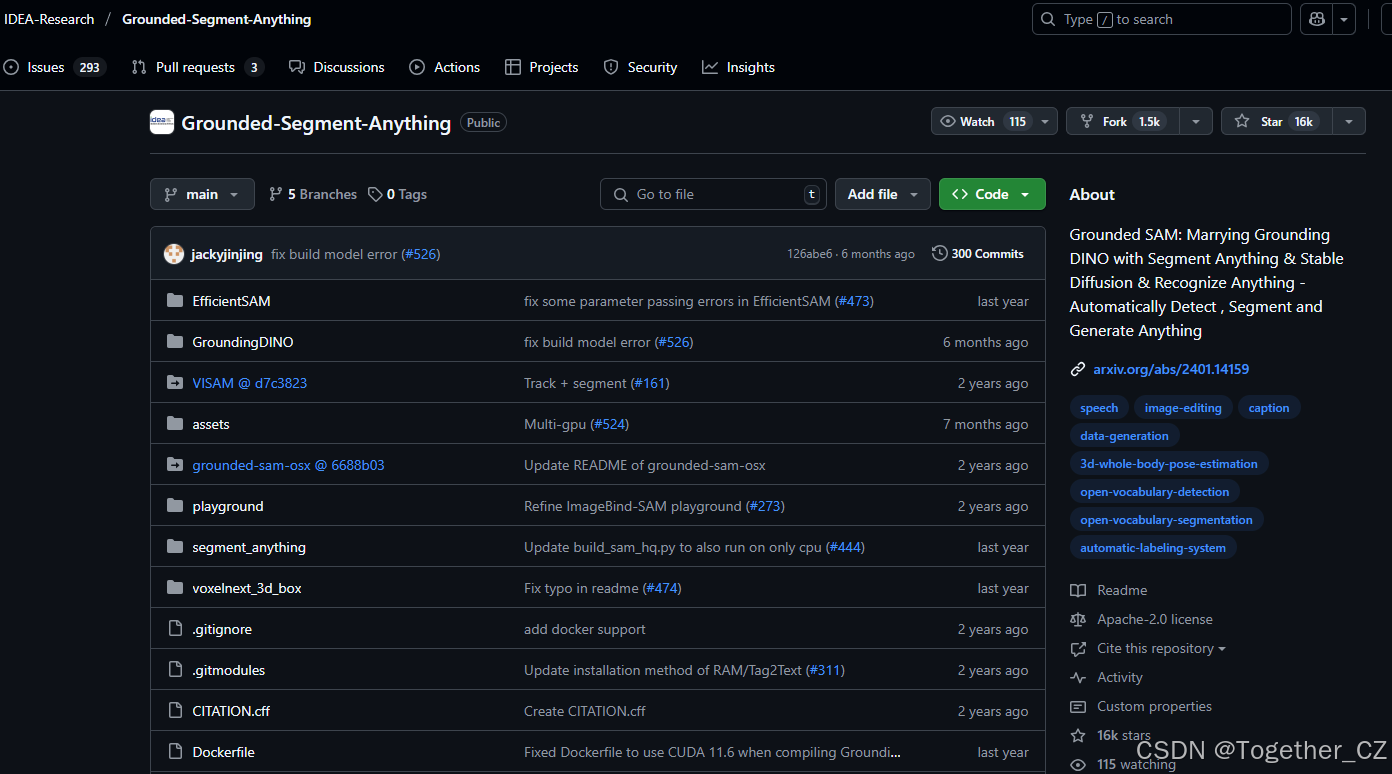Click the grounded-sam-osx submodule icon

coord(175,465)
